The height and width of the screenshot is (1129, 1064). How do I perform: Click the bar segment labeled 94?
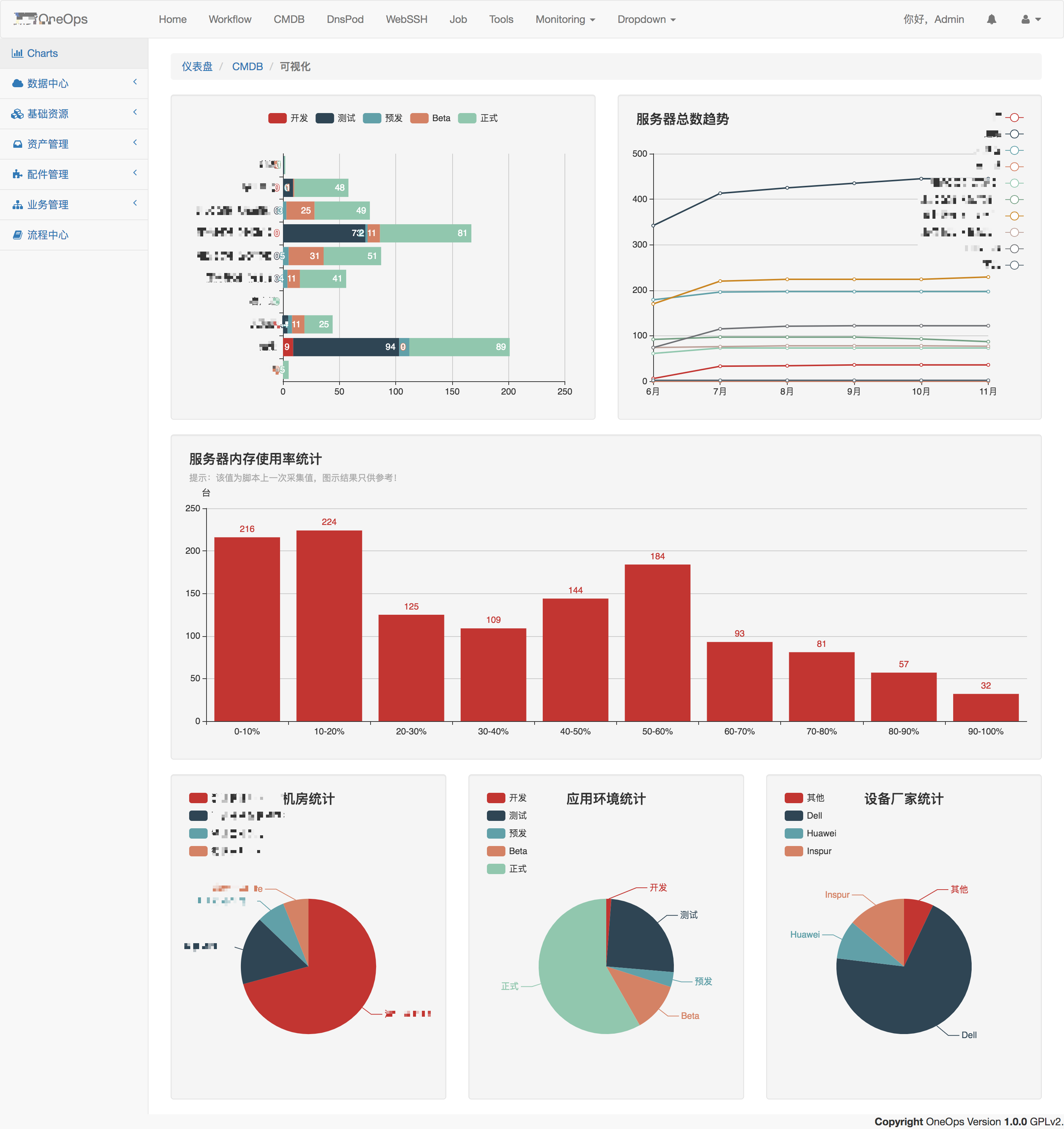tap(346, 347)
